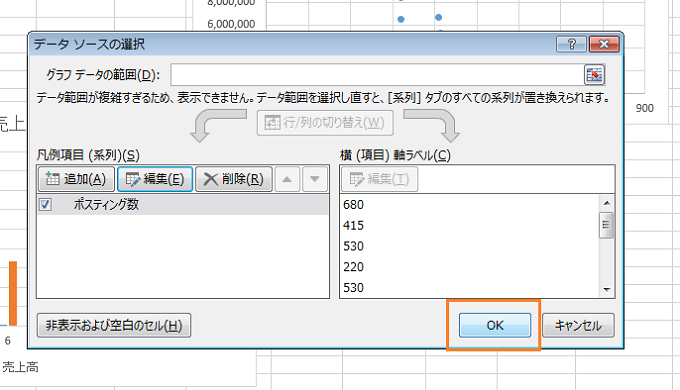Confirm the dialog with OK

click(x=495, y=325)
